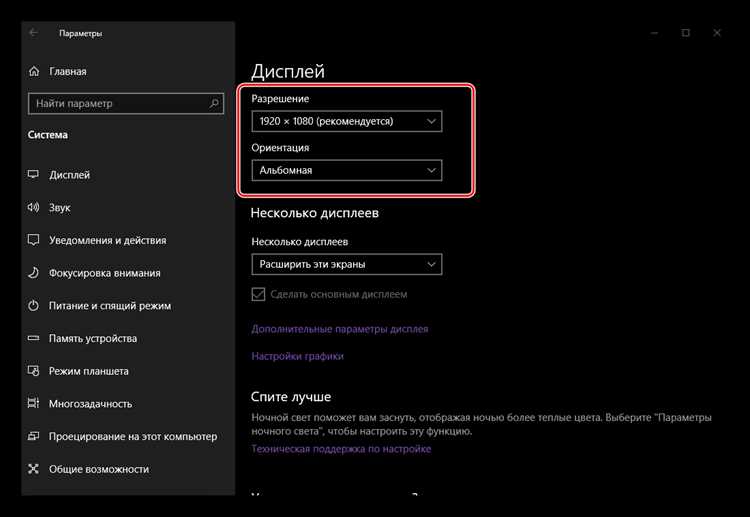Click the tablet mode icon for Режим планшета

33,371
